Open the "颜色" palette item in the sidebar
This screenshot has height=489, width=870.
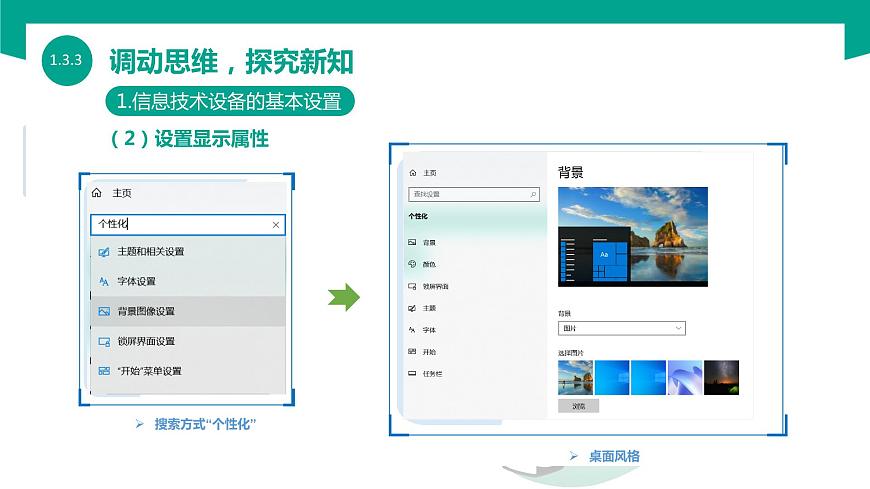coord(429,264)
